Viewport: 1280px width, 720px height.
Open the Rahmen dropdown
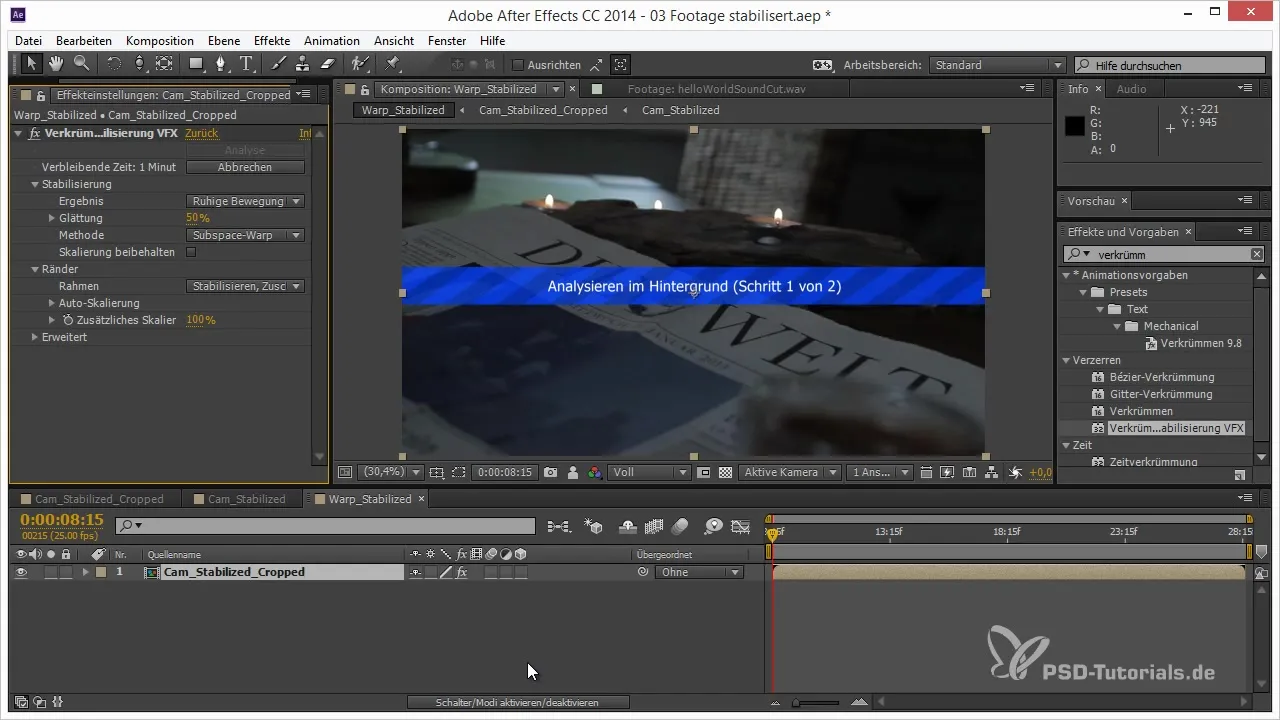(x=245, y=286)
